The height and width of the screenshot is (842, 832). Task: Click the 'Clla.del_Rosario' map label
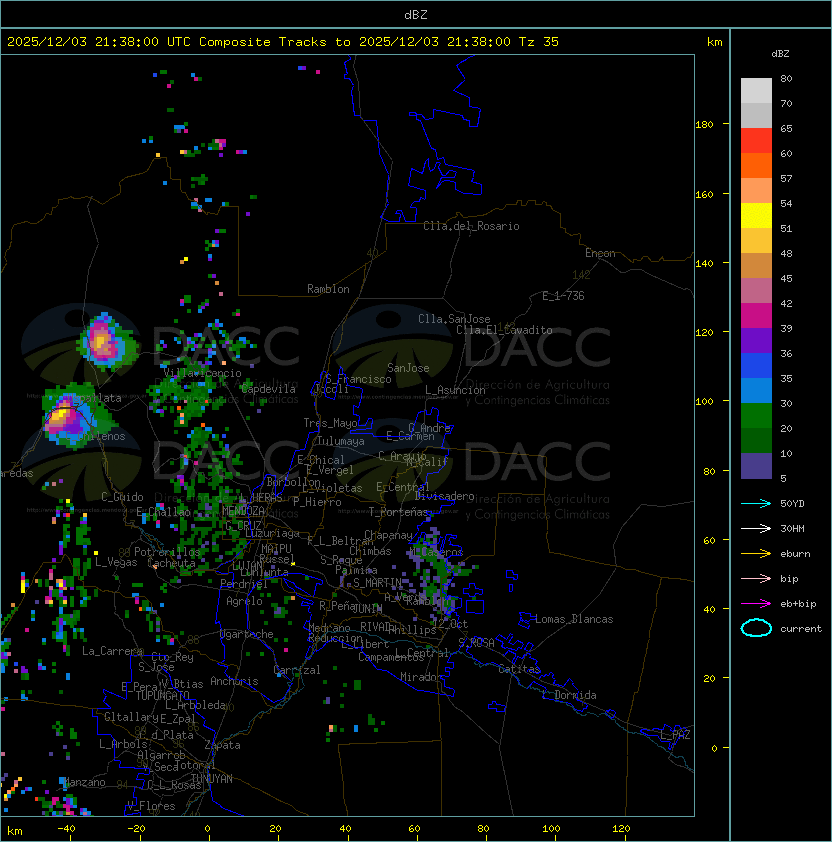(471, 226)
